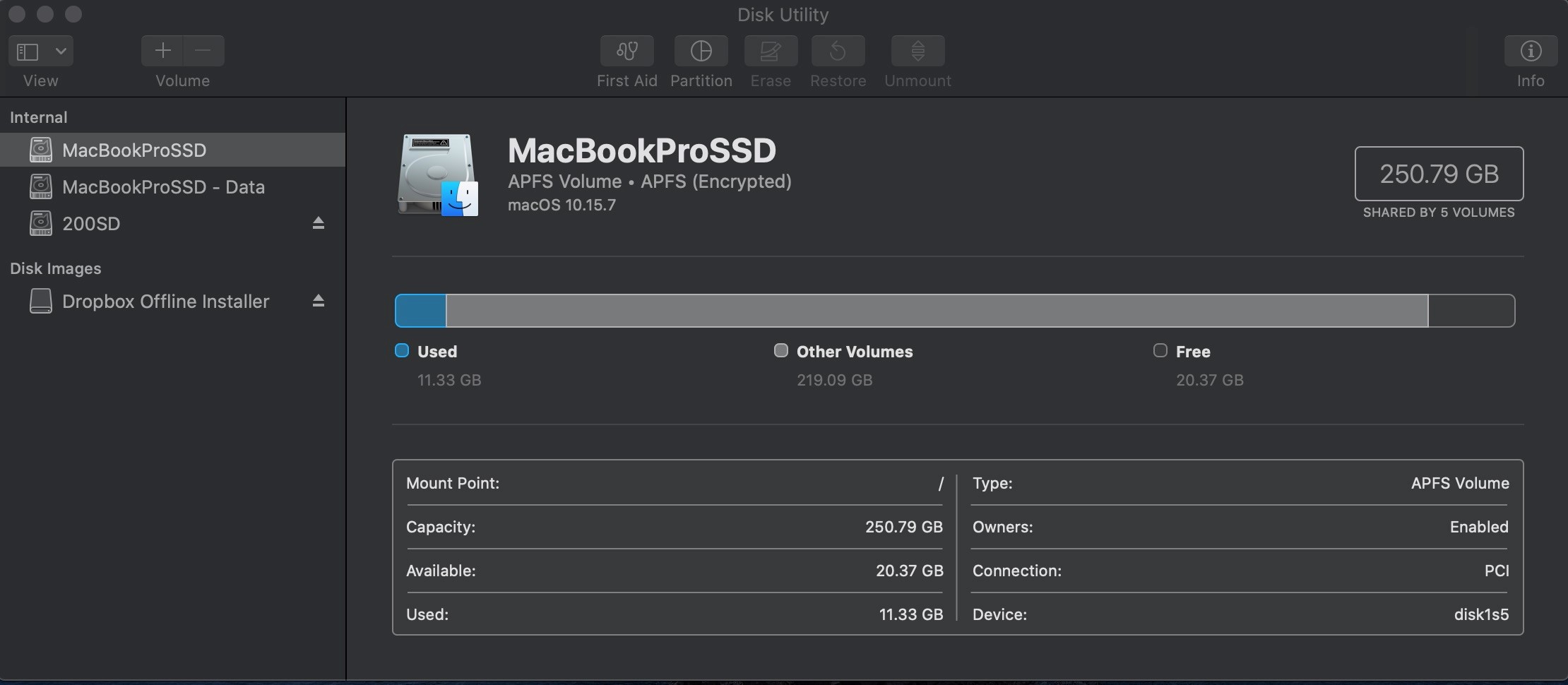Open the View dropdown menu
The height and width of the screenshot is (685, 1568).
pos(61,51)
